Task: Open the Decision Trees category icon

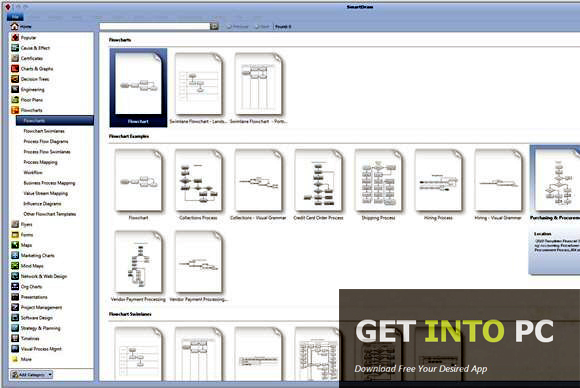Action: [15, 79]
